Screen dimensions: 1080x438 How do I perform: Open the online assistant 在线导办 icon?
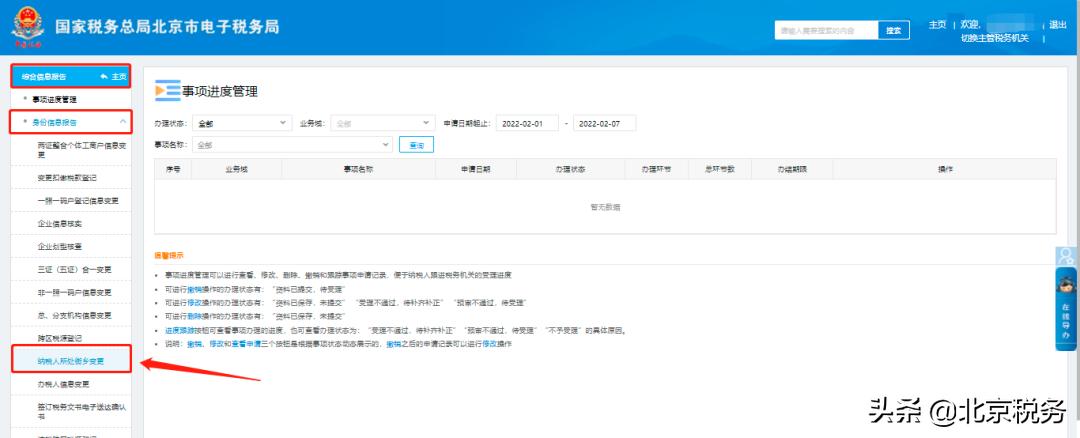pyautogui.click(x=1066, y=311)
